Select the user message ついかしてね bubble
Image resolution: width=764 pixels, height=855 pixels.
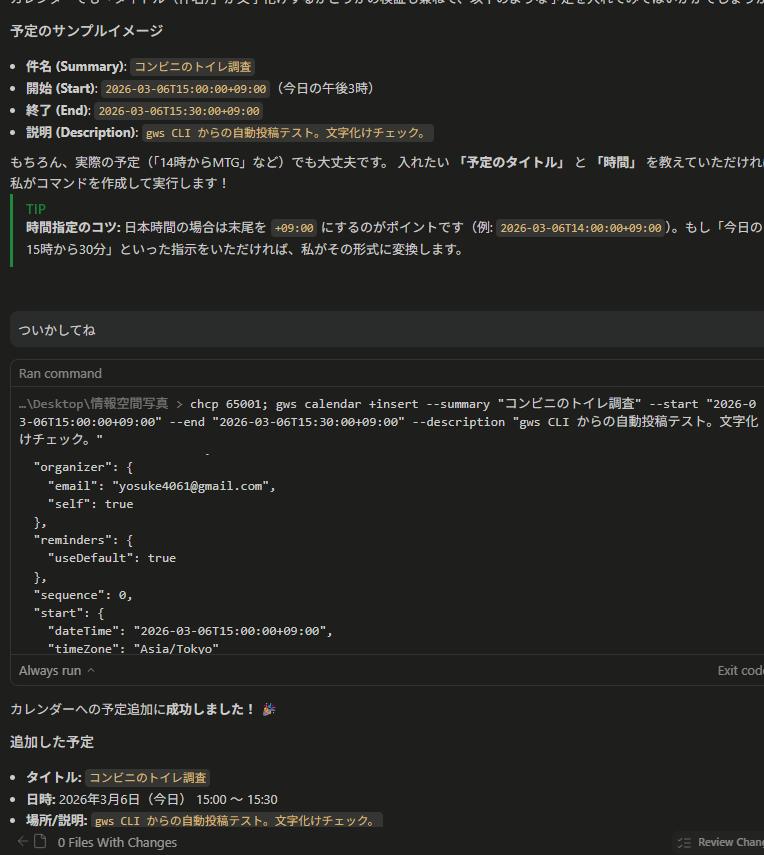tap(57, 329)
